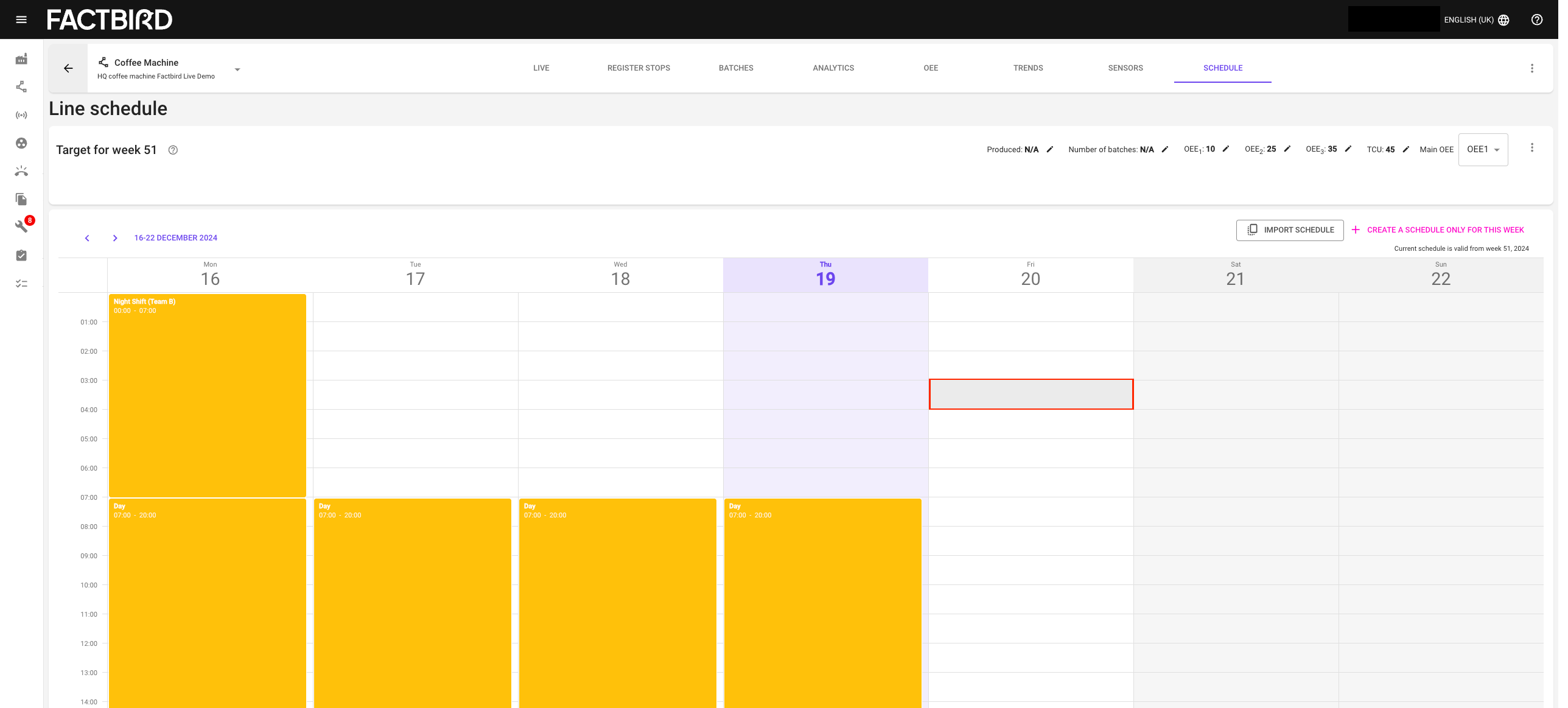Image resolution: width=1568 pixels, height=708 pixels.
Task: Open the checklist sidebar icon
Action: click(21, 283)
